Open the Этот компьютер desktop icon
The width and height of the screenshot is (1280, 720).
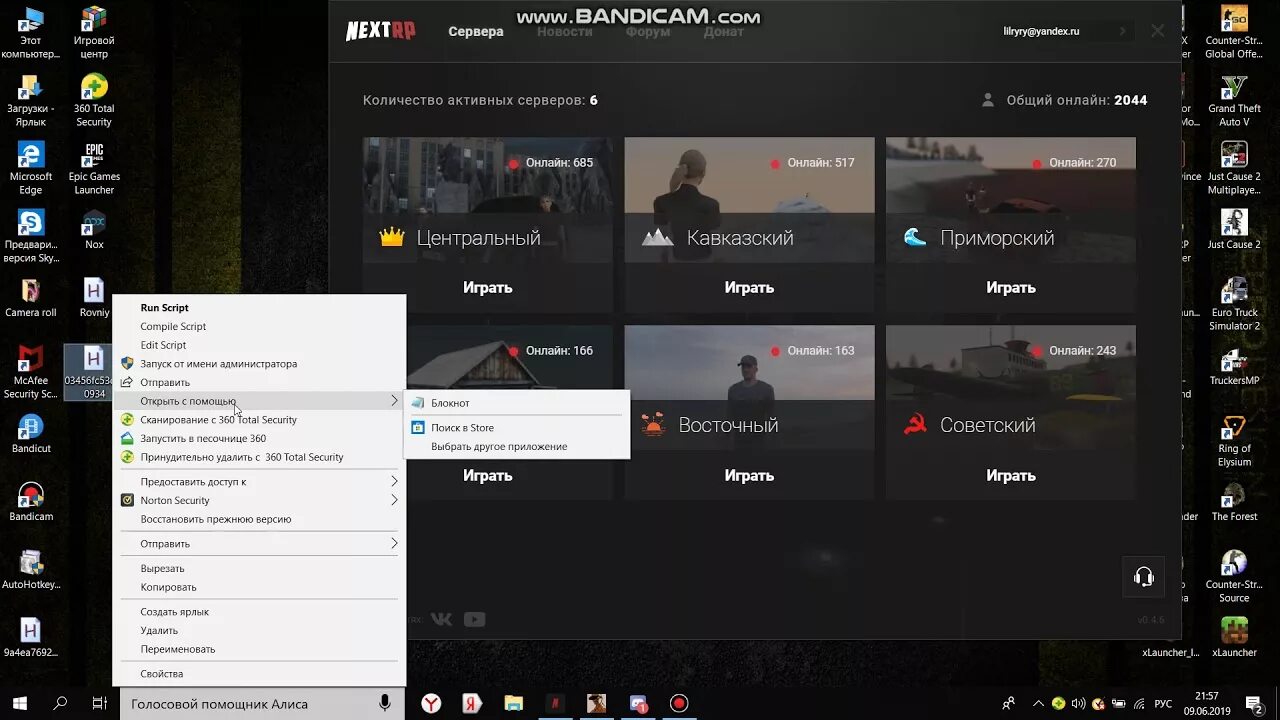point(31,32)
